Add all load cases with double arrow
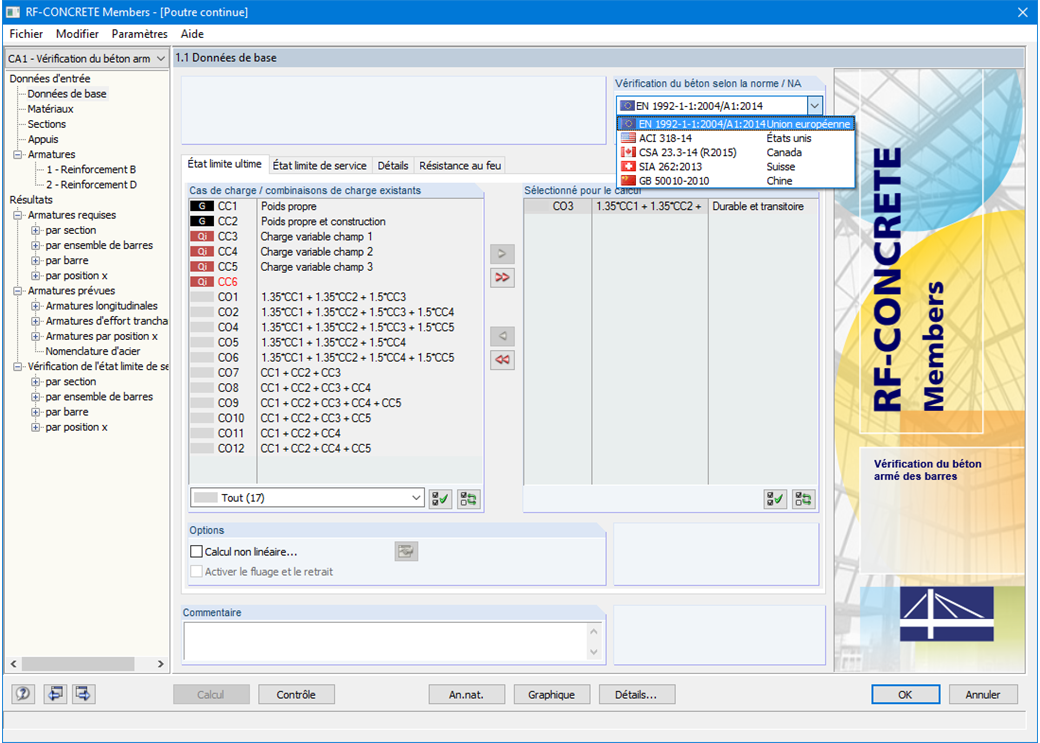1040x743 pixels. 502,277
